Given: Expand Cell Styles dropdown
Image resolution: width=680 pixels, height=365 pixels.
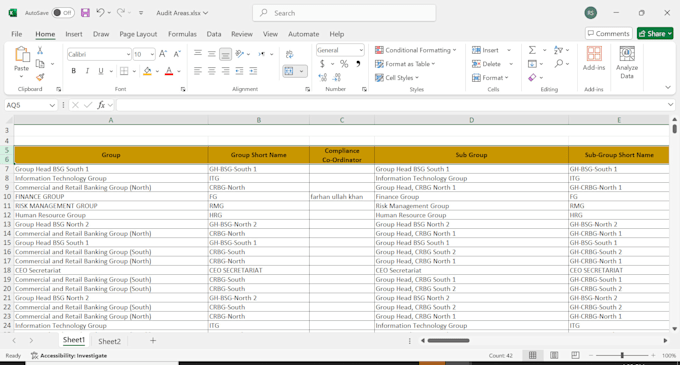Looking at the screenshot, I should pyautogui.click(x=417, y=78).
